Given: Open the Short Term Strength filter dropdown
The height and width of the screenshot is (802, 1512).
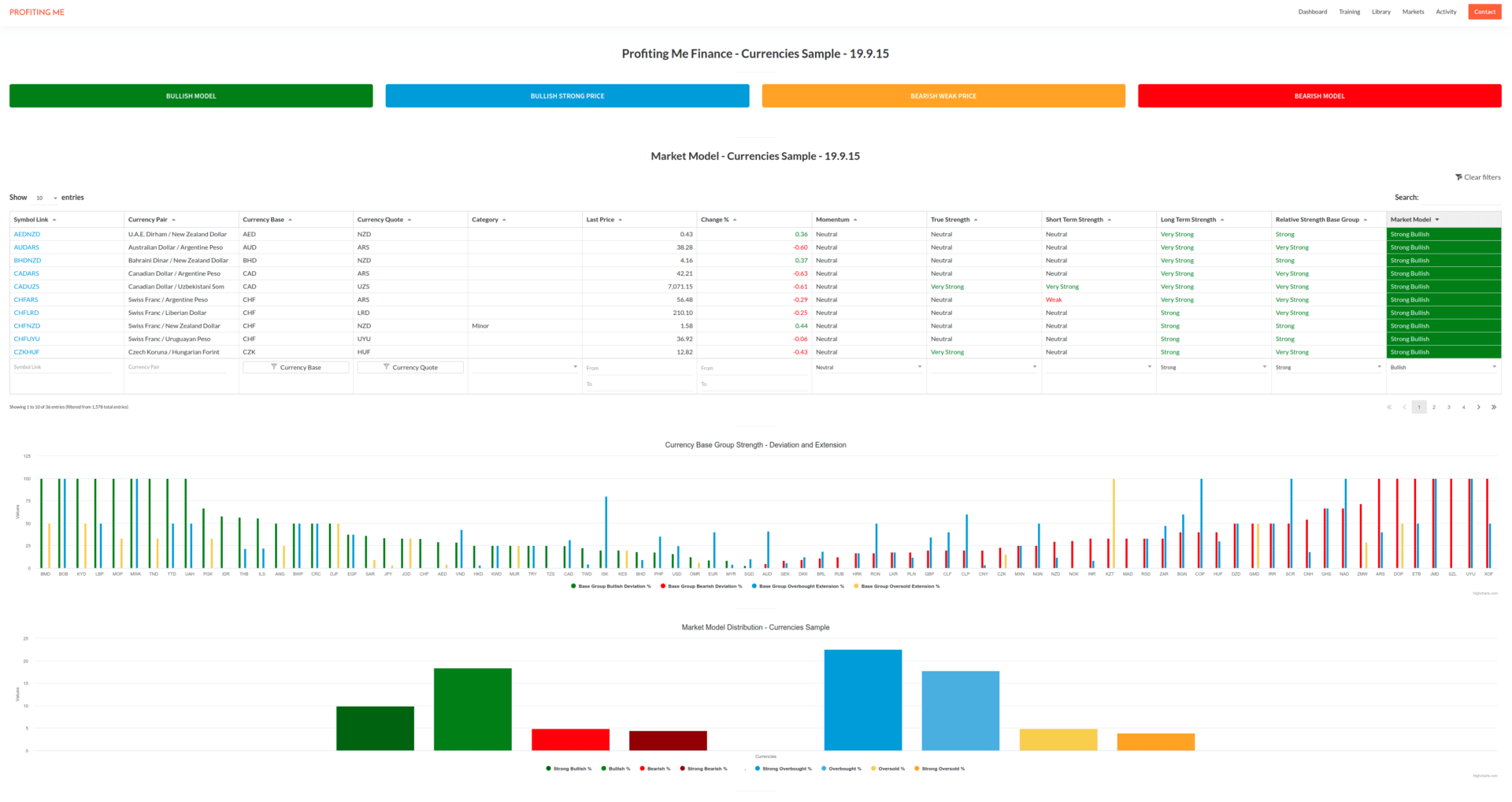Looking at the screenshot, I should [1099, 367].
